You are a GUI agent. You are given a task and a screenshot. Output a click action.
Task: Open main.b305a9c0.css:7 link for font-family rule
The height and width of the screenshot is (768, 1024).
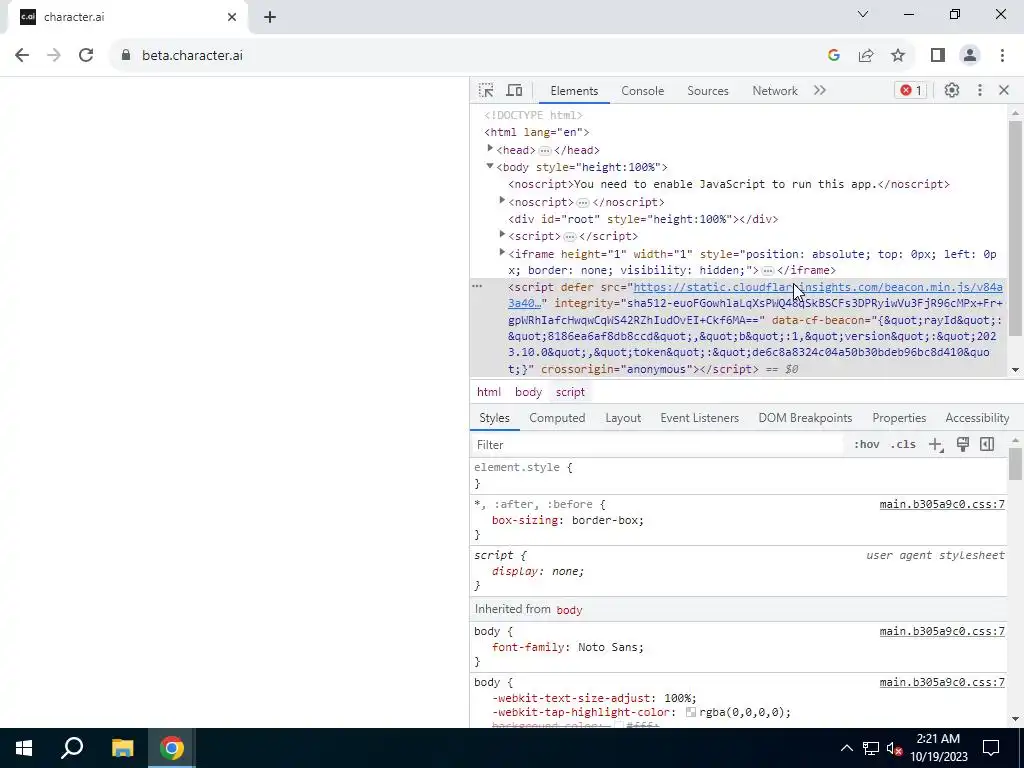click(x=942, y=631)
